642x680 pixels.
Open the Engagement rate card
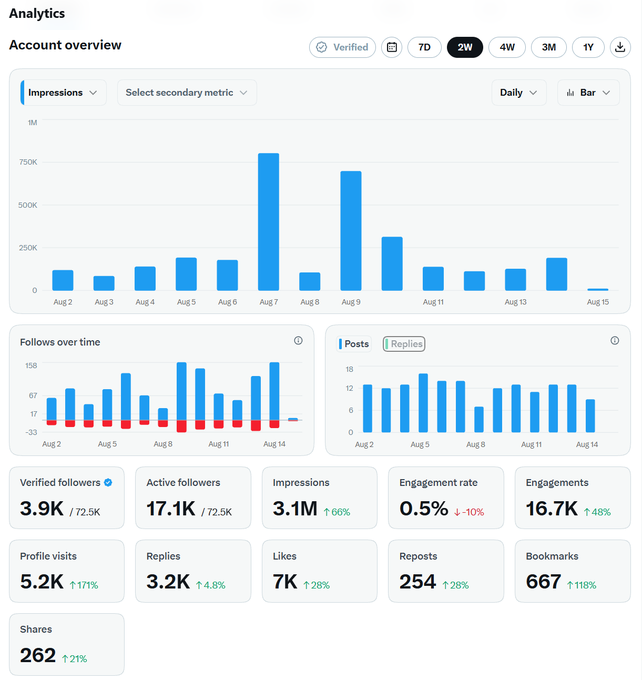[446, 497]
